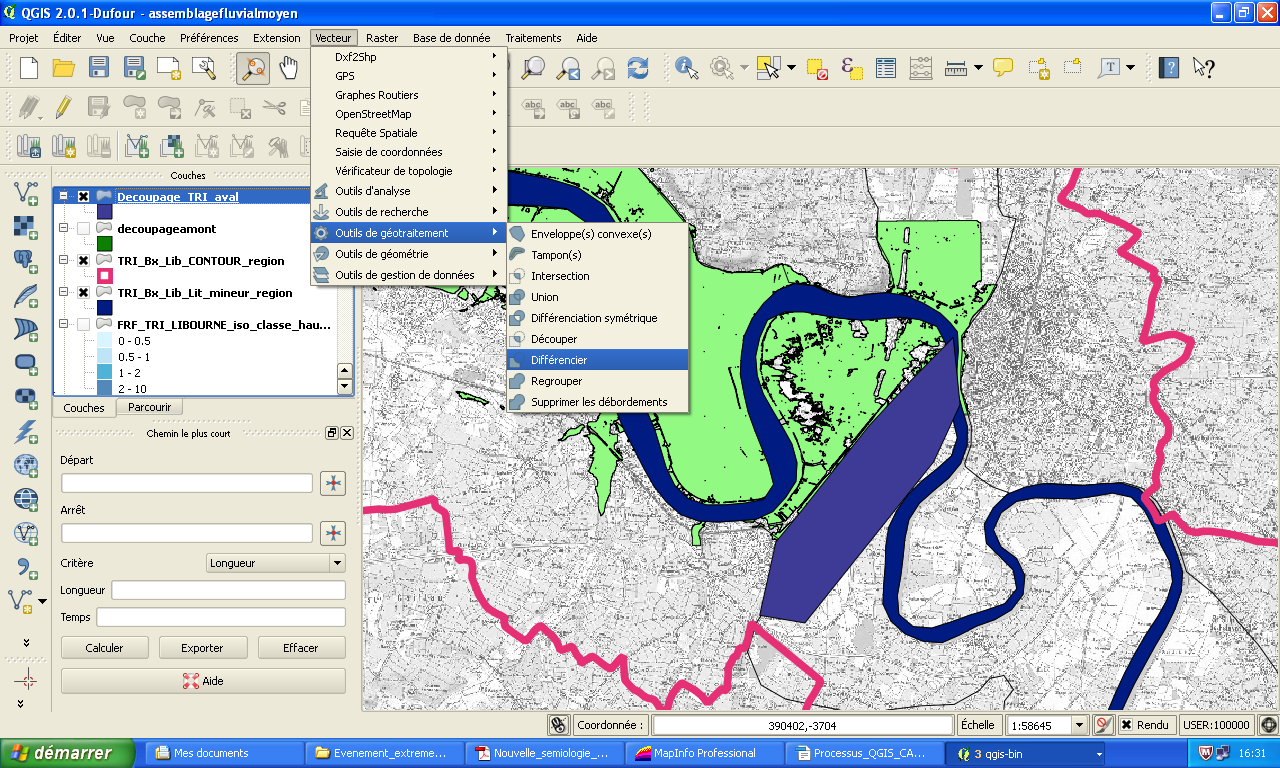Pick Arrêt point with crosshair button
1280x768 pixels.
[333, 533]
